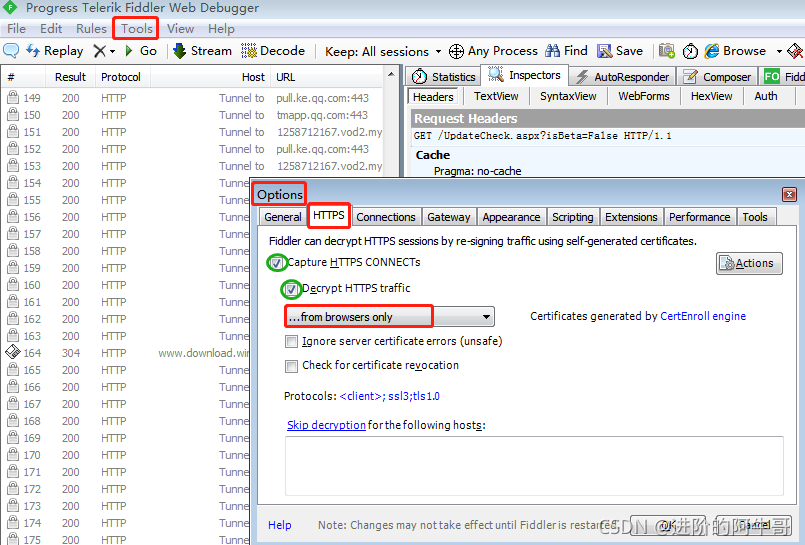Image resolution: width=805 pixels, height=545 pixels.
Task: Click Go to resume breakpoints
Action: click(x=141, y=51)
